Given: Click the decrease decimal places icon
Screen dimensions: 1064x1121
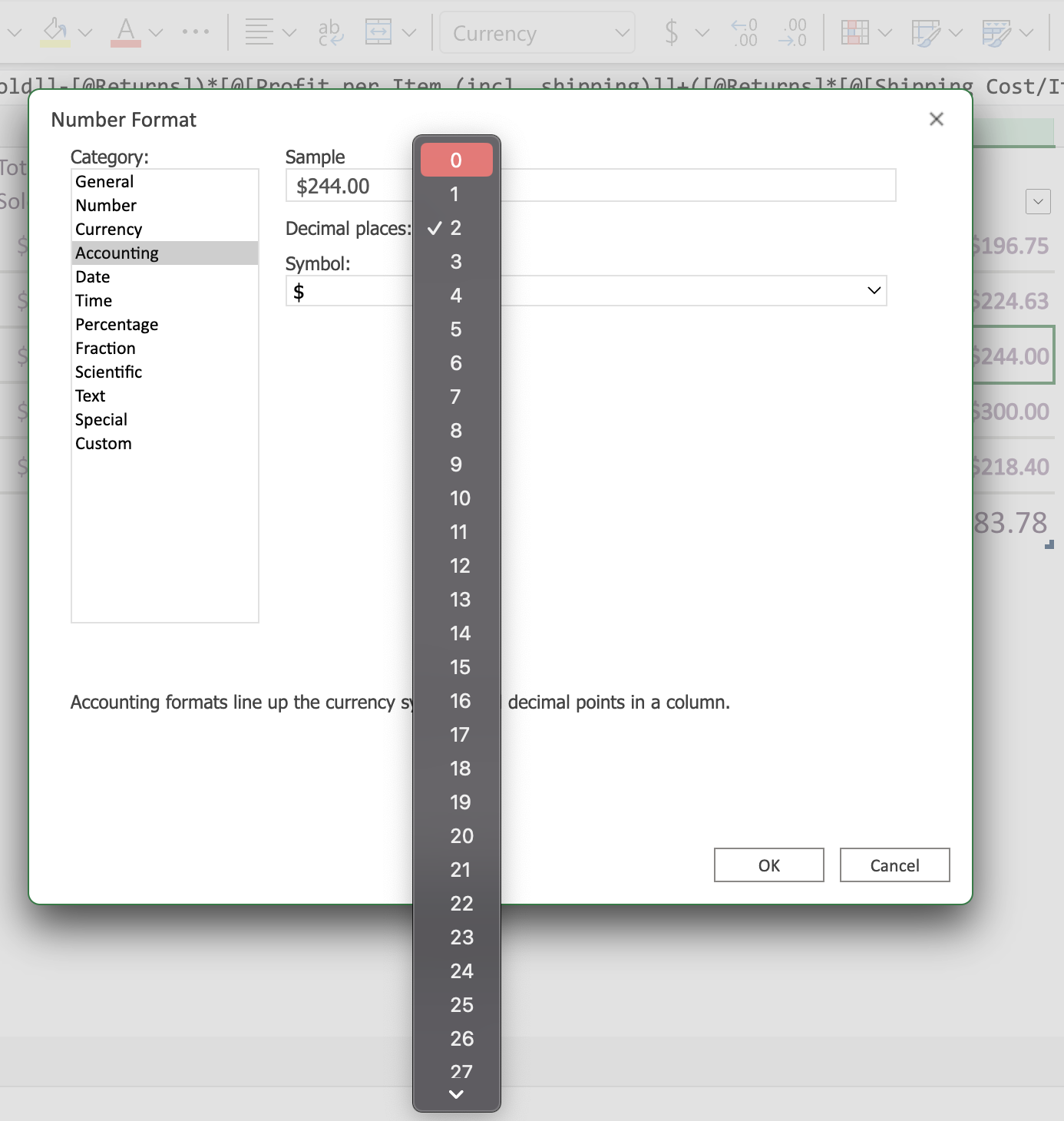Looking at the screenshot, I should pyautogui.click(x=792, y=32).
